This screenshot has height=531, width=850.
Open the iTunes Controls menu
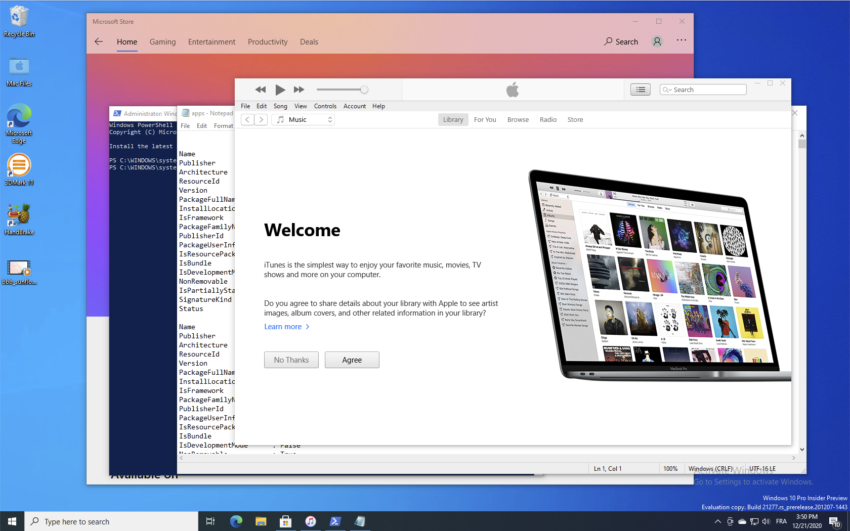pos(325,106)
